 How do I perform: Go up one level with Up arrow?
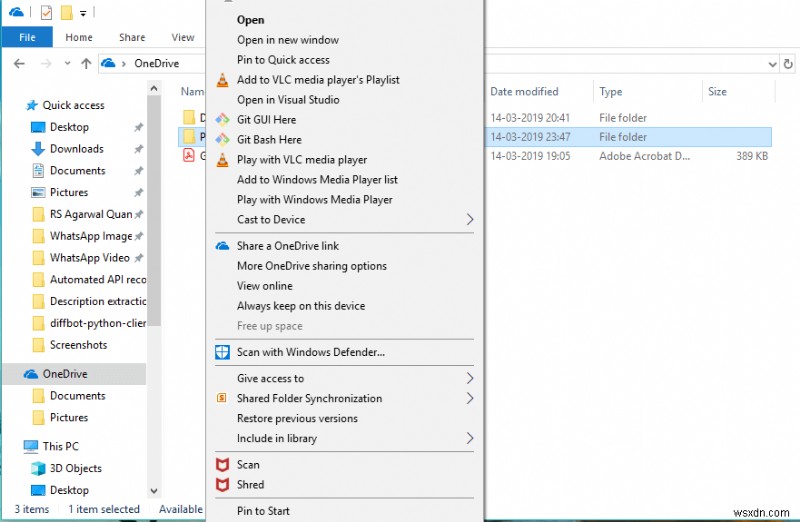click(x=86, y=64)
